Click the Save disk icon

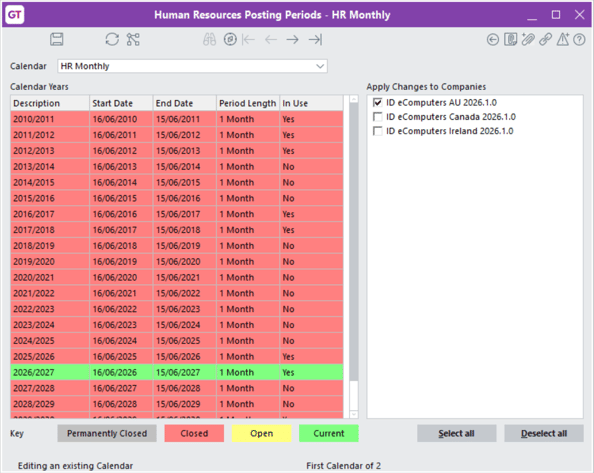pos(57,39)
